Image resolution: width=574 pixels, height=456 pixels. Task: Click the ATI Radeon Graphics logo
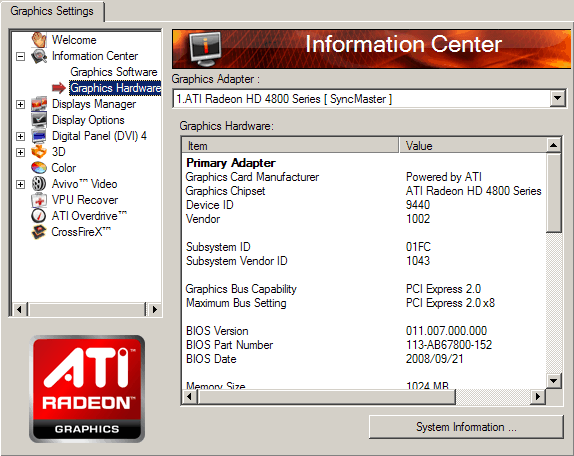[87, 389]
